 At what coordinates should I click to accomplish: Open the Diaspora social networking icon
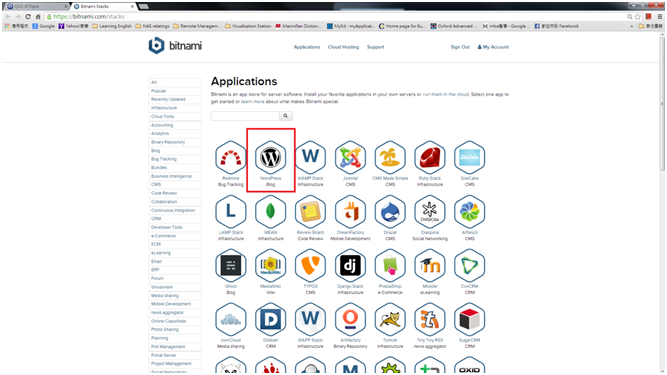(x=430, y=212)
